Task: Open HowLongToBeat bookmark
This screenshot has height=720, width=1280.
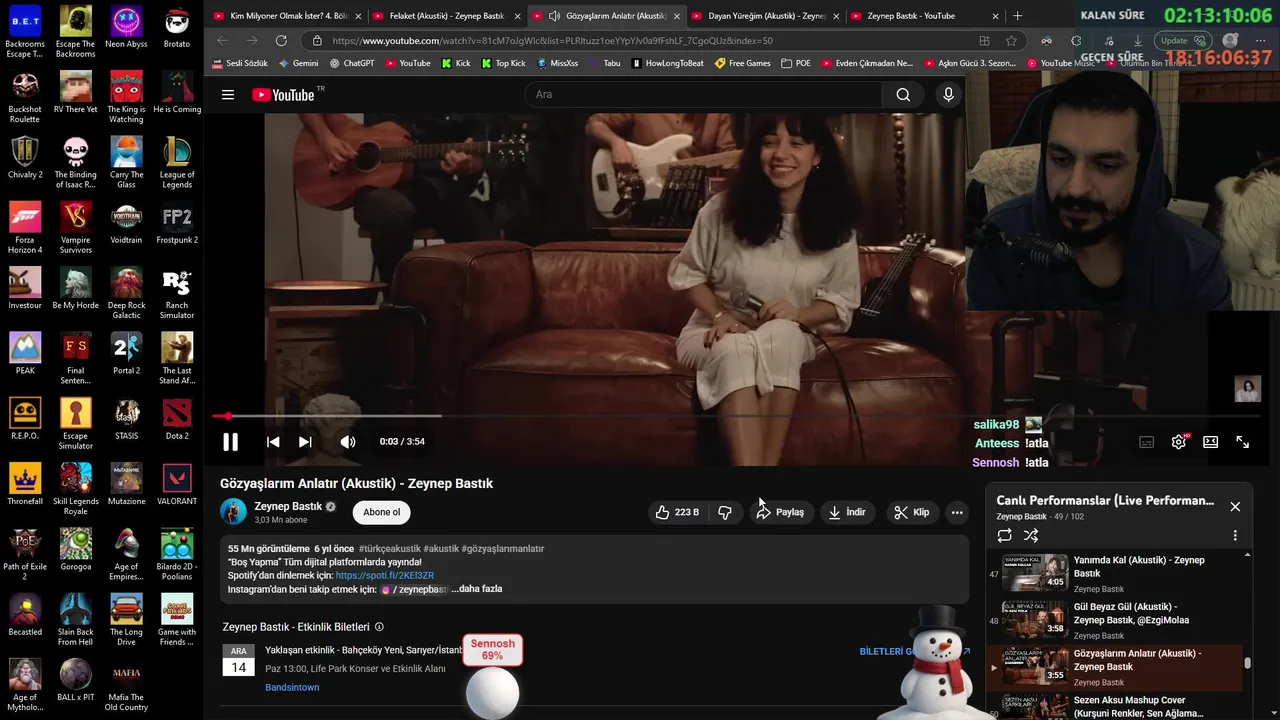Action: tap(668, 63)
